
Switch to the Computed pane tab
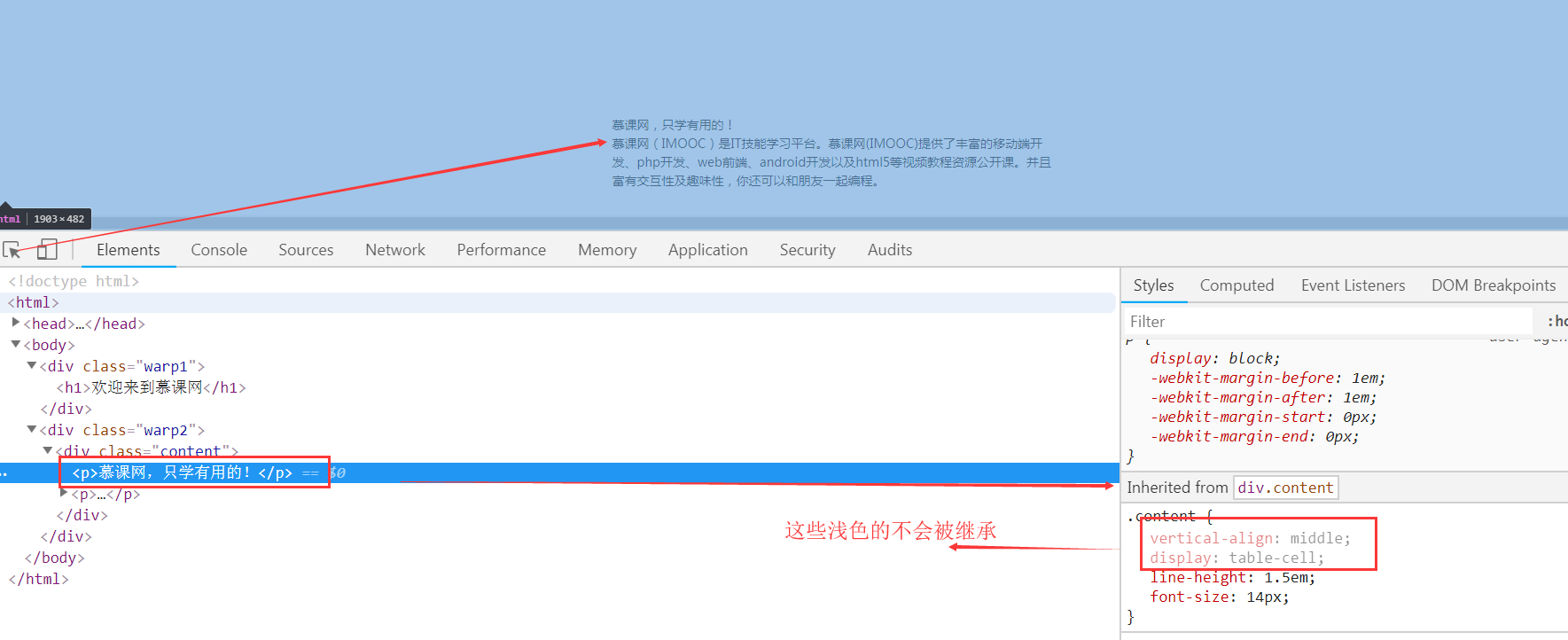pyautogui.click(x=1236, y=285)
